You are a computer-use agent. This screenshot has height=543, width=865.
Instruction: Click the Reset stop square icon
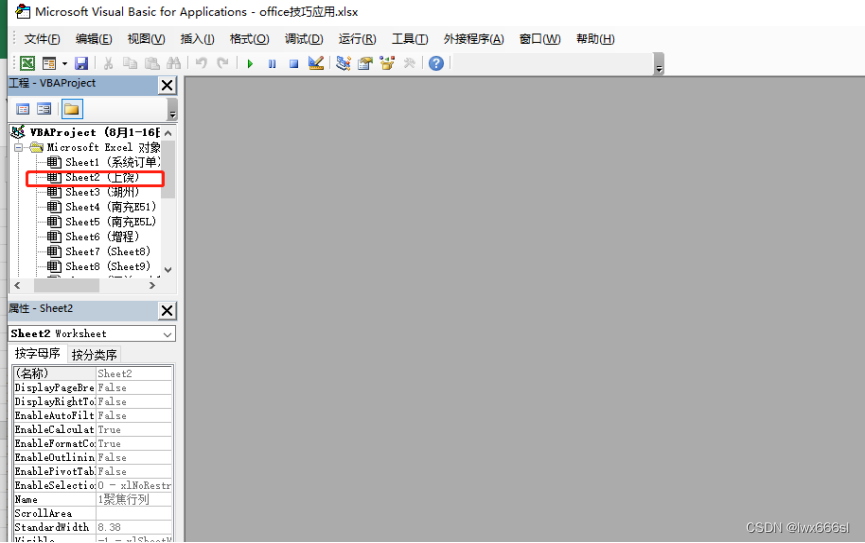[293, 64]
